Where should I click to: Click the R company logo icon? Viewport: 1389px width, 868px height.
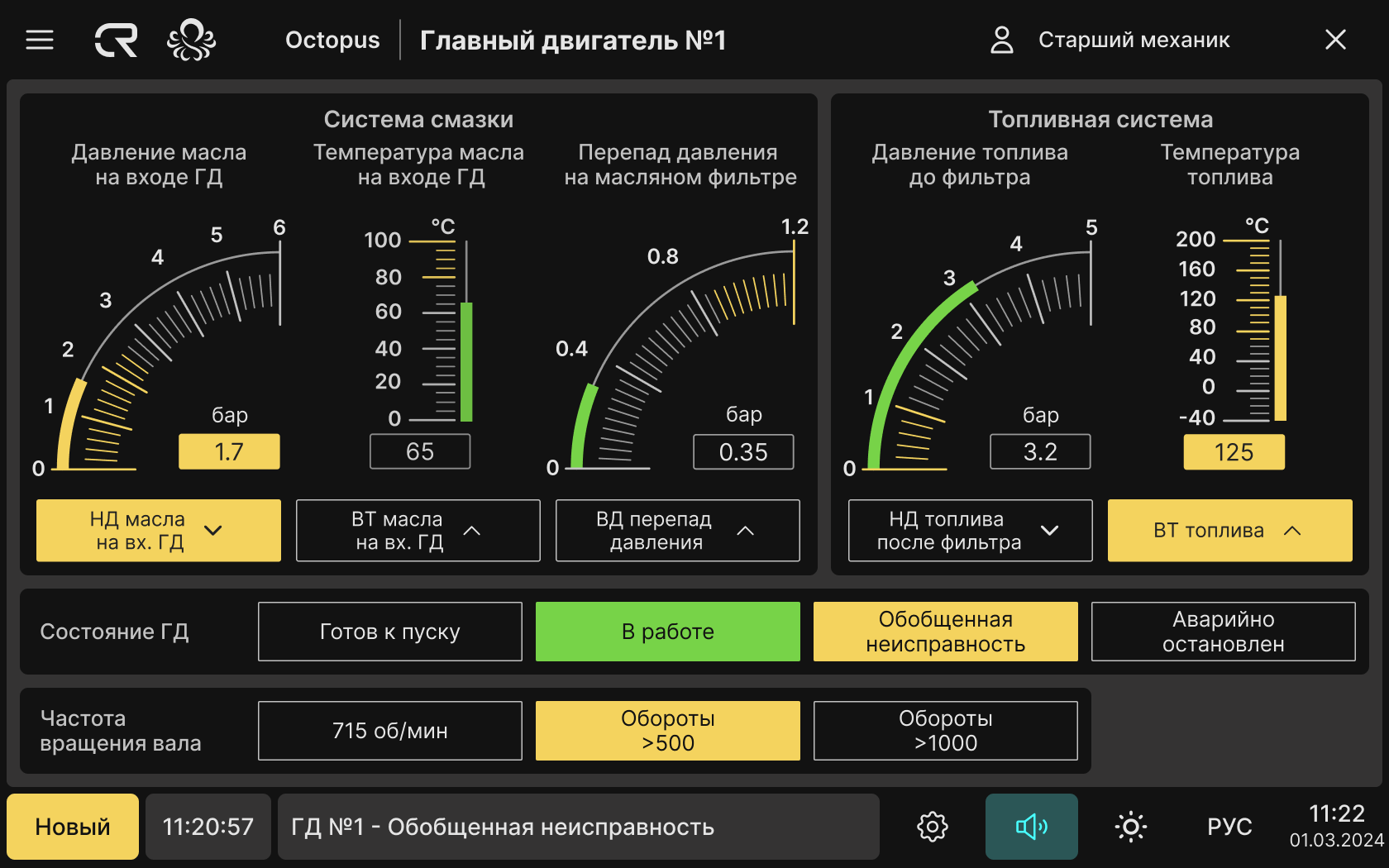116,40
